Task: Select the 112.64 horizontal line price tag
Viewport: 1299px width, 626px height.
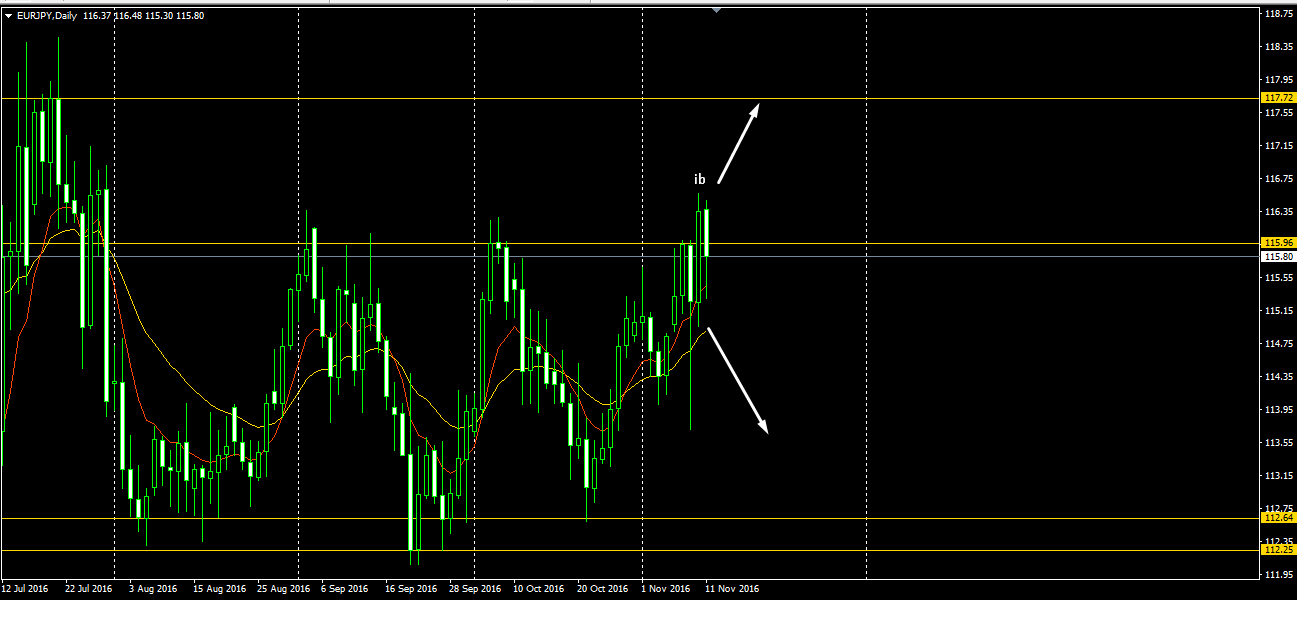Action: click(1279, 518)
